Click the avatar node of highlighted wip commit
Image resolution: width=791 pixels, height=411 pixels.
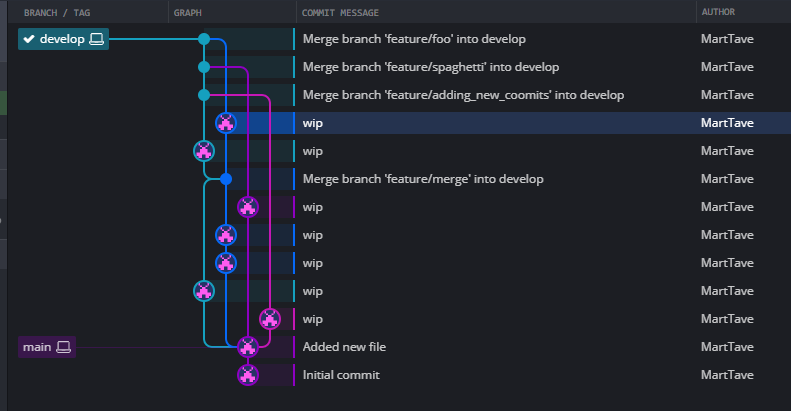pos(226,123)
